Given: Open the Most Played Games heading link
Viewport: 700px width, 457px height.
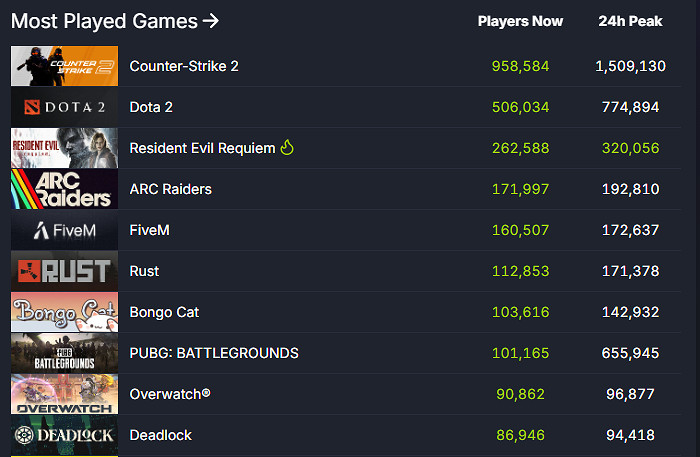Looking at the screenshot, I should coord(114,20).
